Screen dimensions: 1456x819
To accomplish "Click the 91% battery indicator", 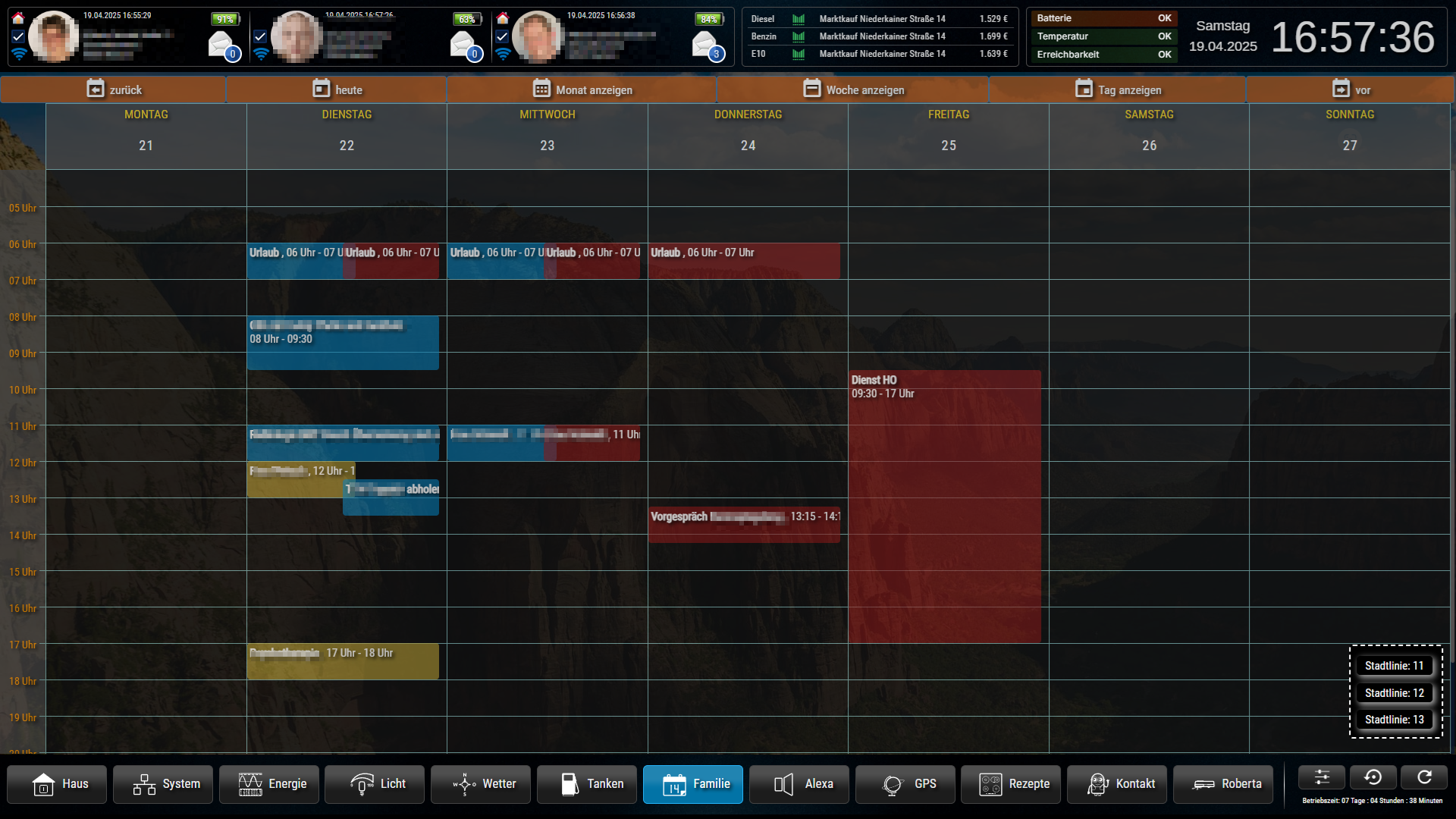I will tap(225, 19).
